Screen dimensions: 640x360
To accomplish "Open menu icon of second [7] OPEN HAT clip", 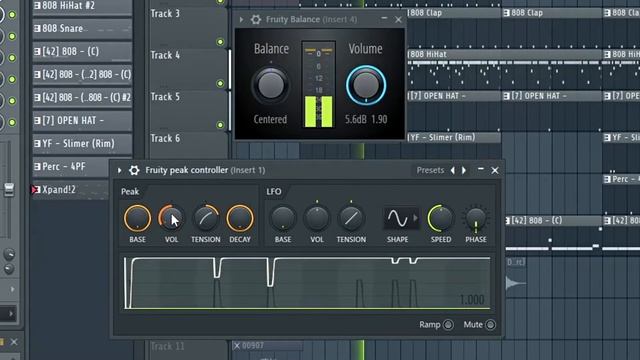I will 507,96.
